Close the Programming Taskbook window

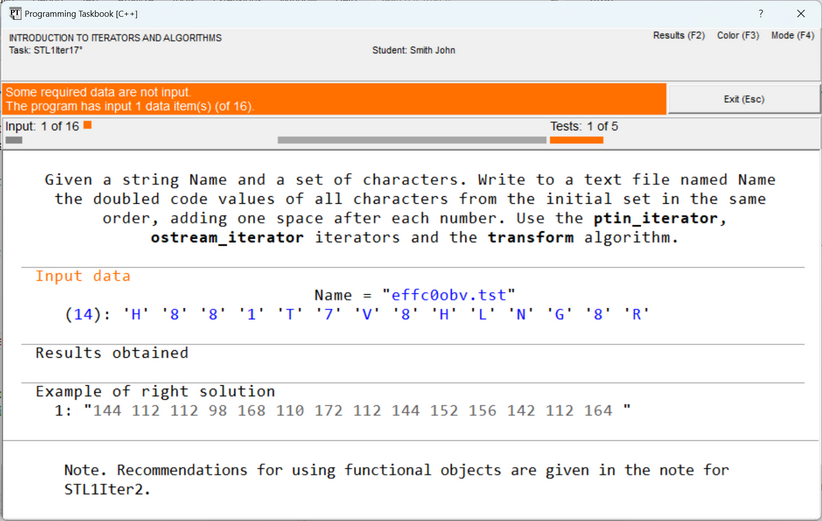tap(801, 14)
